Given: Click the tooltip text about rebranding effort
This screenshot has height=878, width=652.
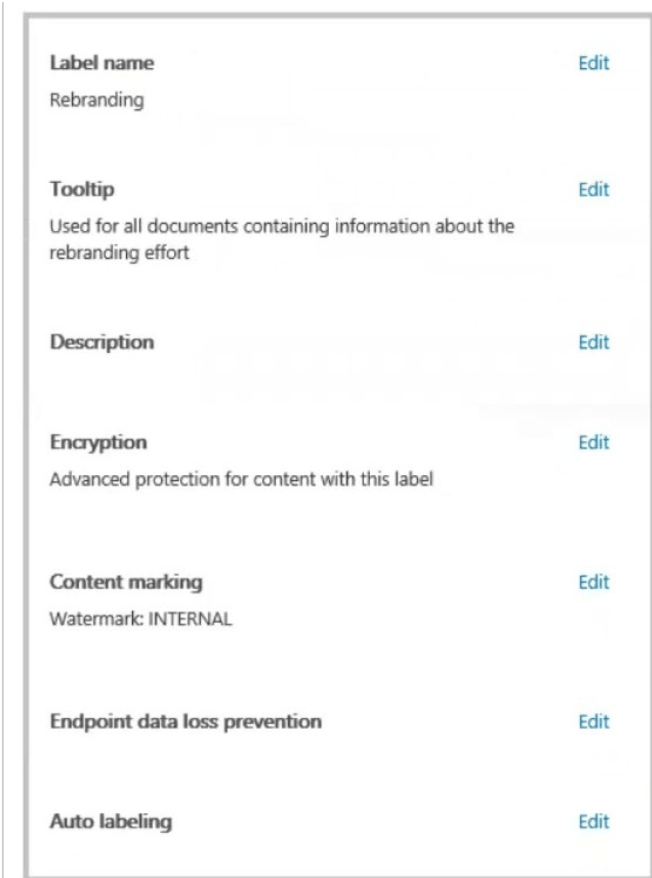Looking at the screenshot, I should tap(280, 239).
